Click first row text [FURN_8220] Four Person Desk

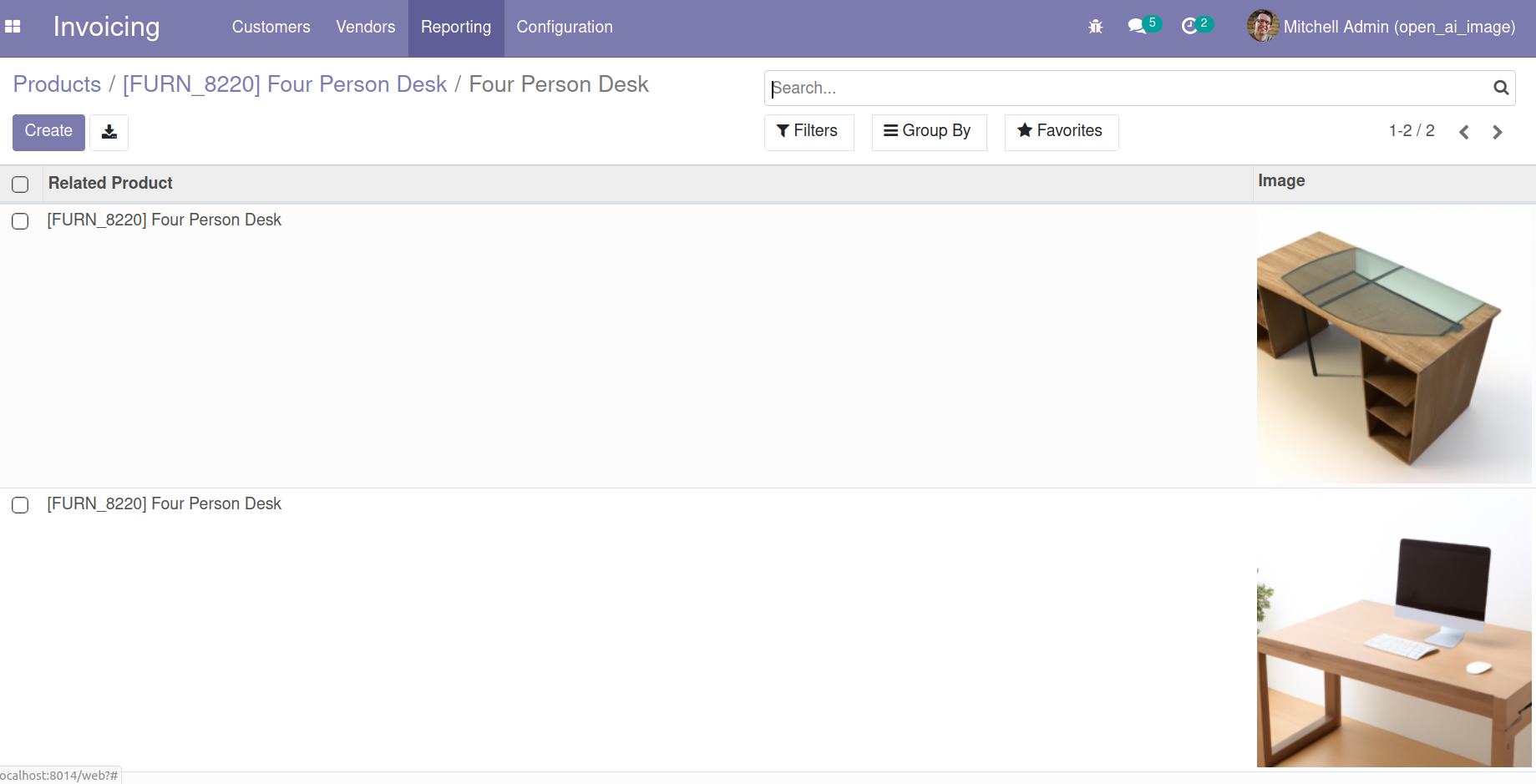coord(165,220)
